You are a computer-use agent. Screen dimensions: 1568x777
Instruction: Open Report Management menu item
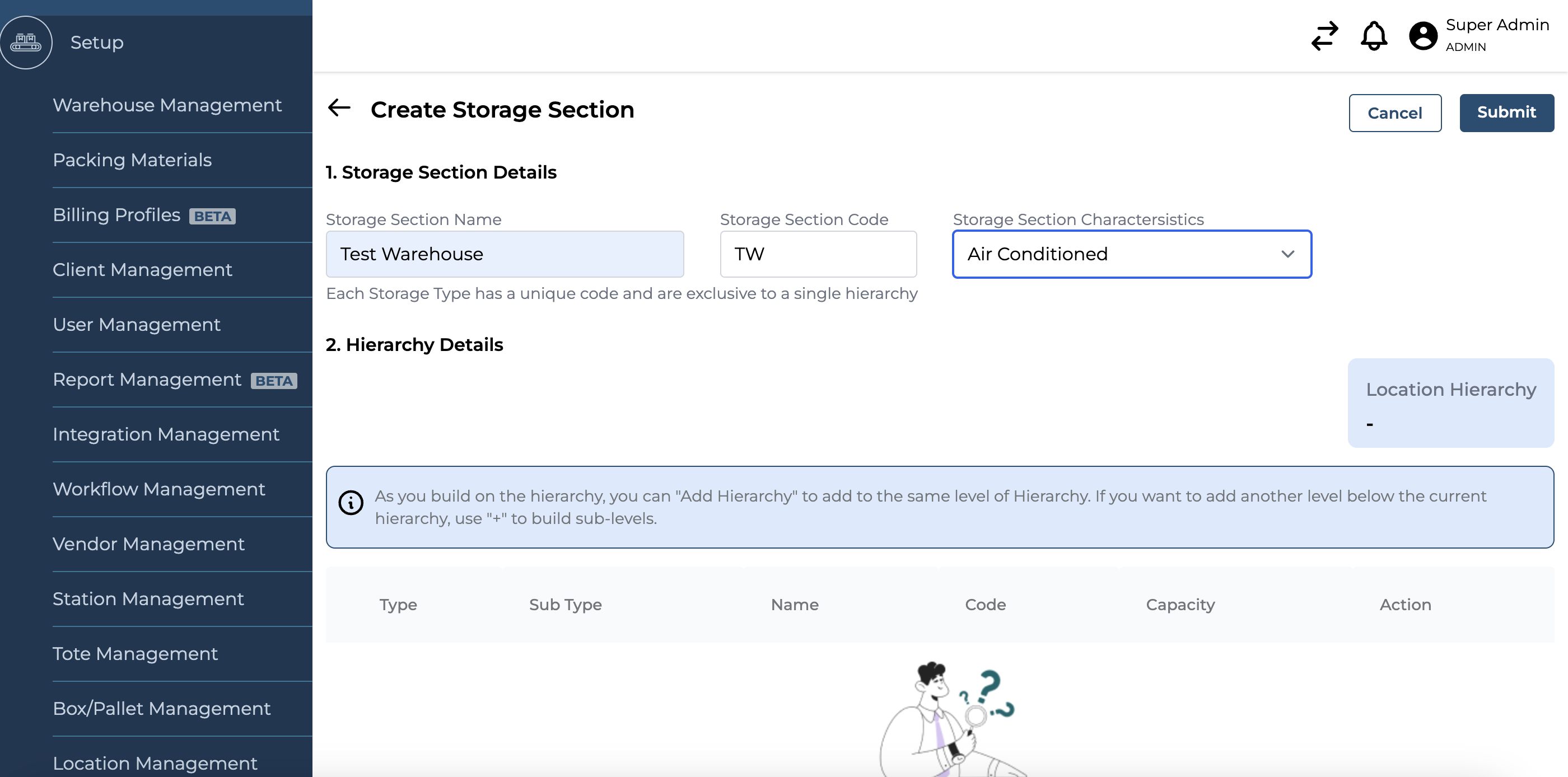coord(147,380)
